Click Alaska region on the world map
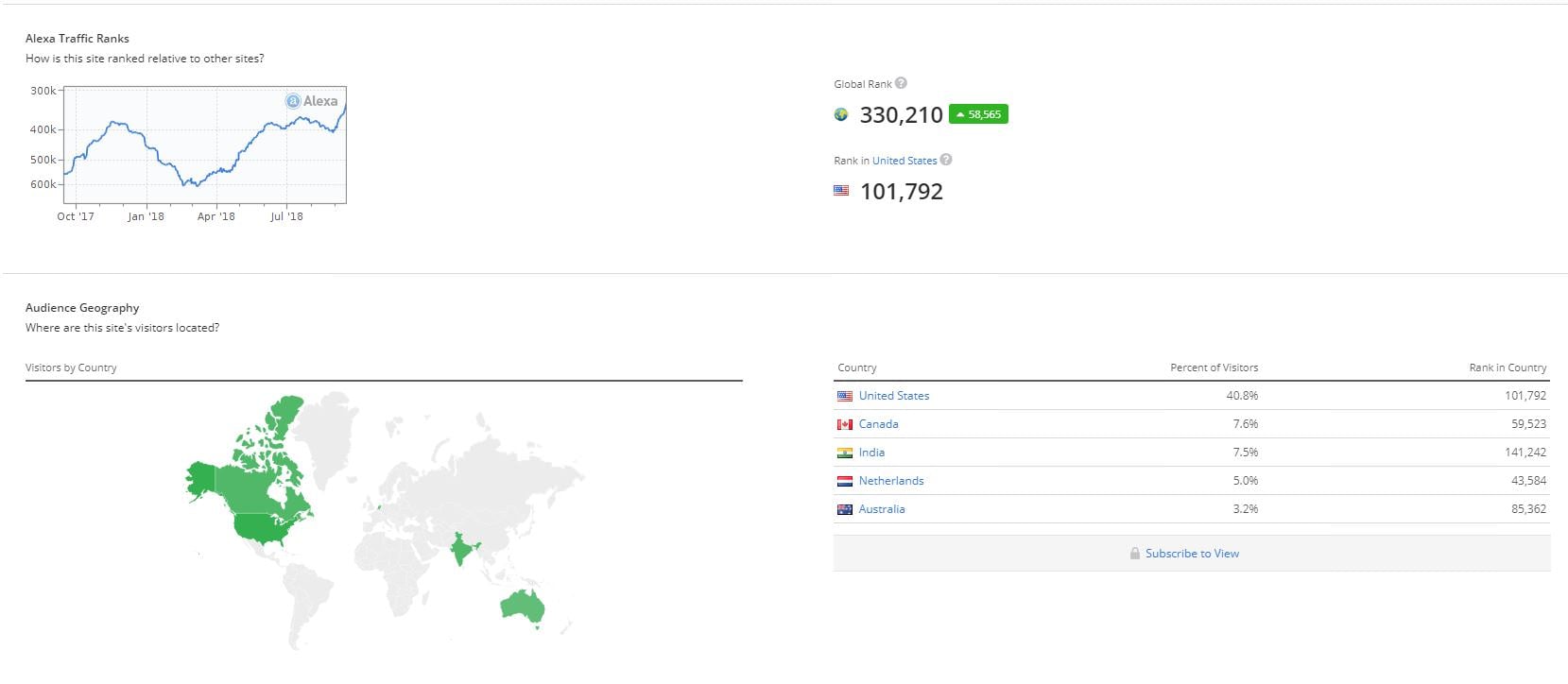The height and width of the screenshot is (684, 1568). point(202,480)
